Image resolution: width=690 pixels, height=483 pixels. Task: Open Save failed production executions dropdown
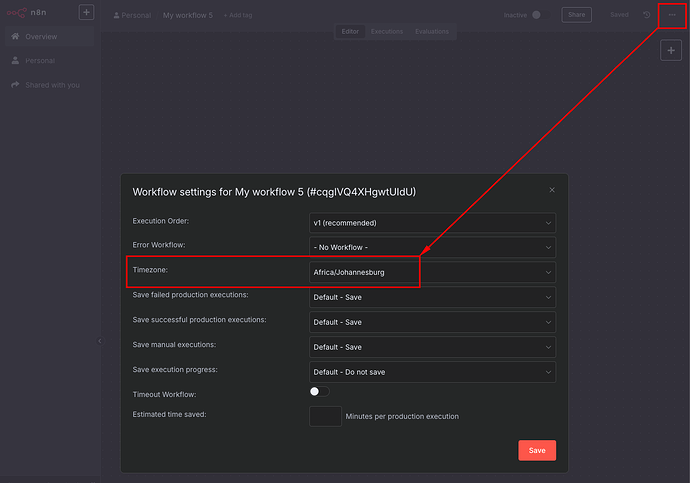pyautogui.click(x=432, y=297)
